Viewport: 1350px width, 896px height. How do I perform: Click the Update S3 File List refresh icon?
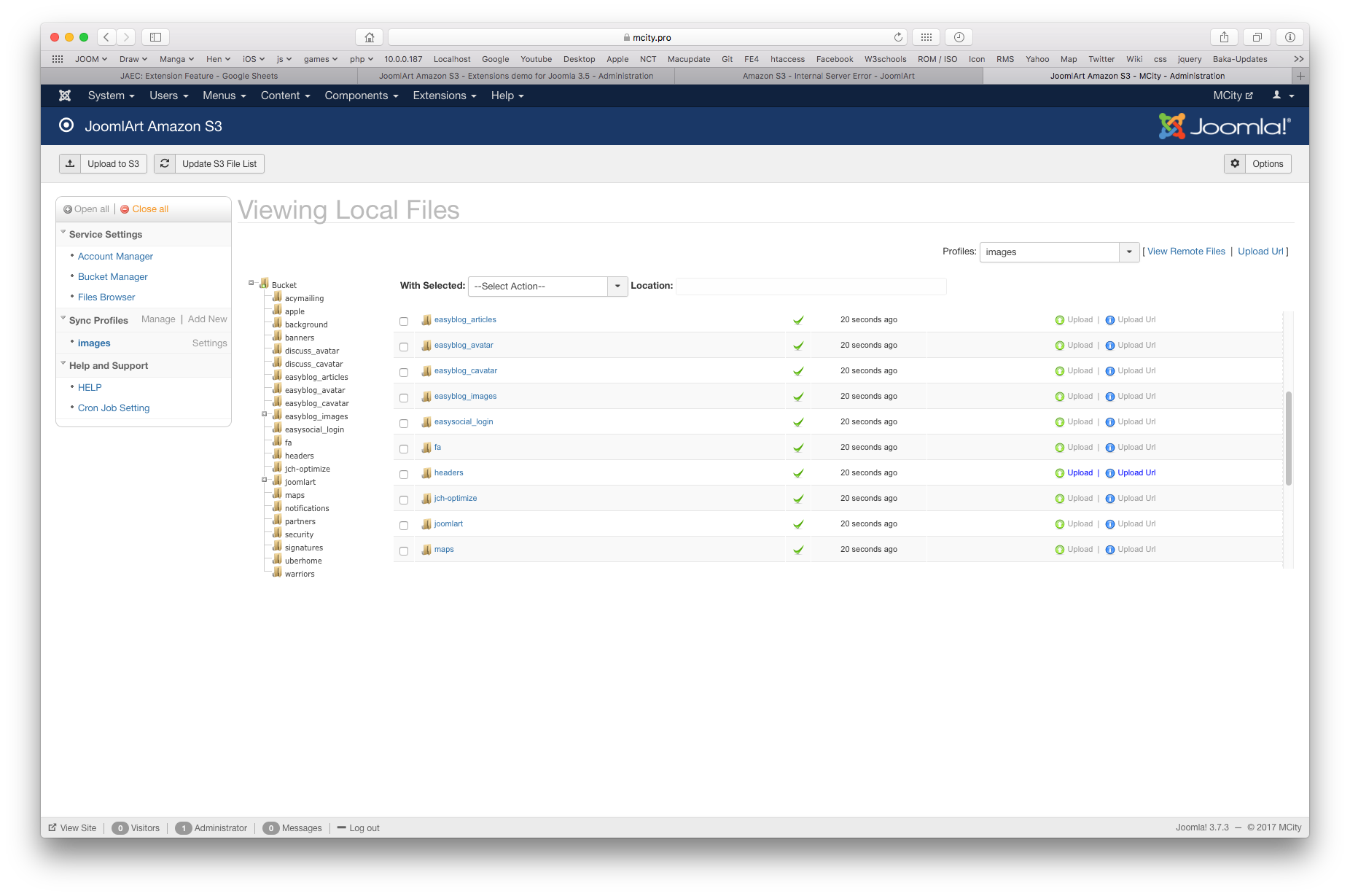tap(165, 164)
